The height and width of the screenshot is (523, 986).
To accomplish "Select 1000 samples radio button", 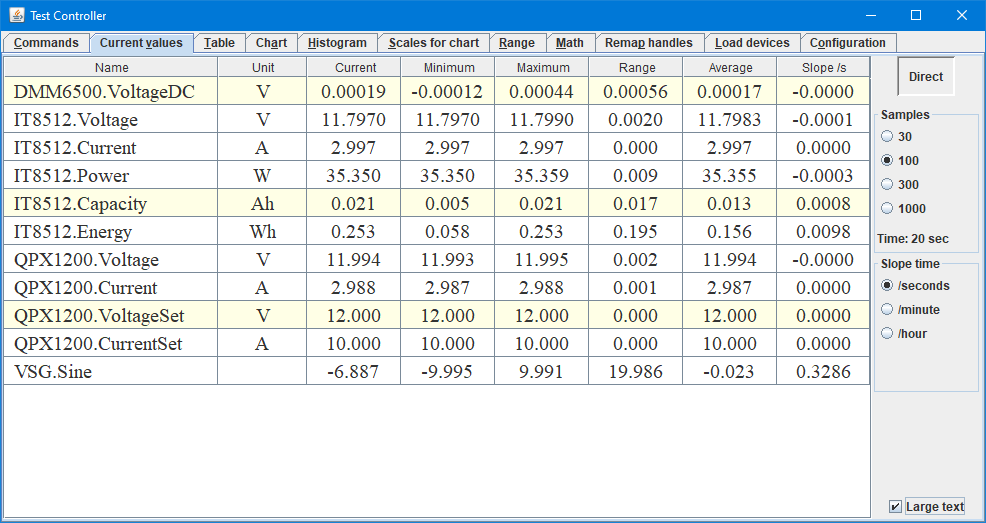I will click(x=887, y=208).
